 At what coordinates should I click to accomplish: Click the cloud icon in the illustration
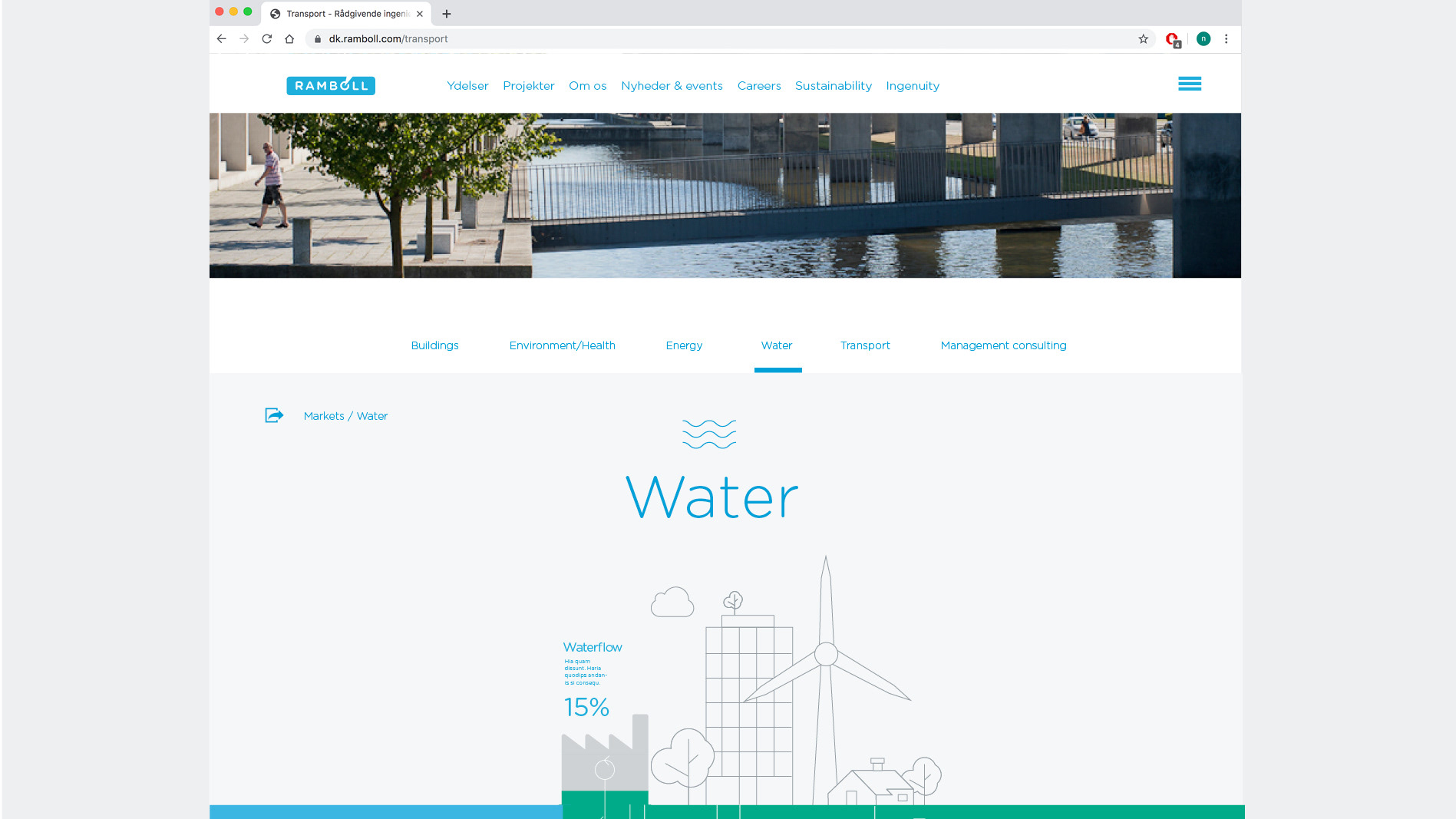(672, 602)
